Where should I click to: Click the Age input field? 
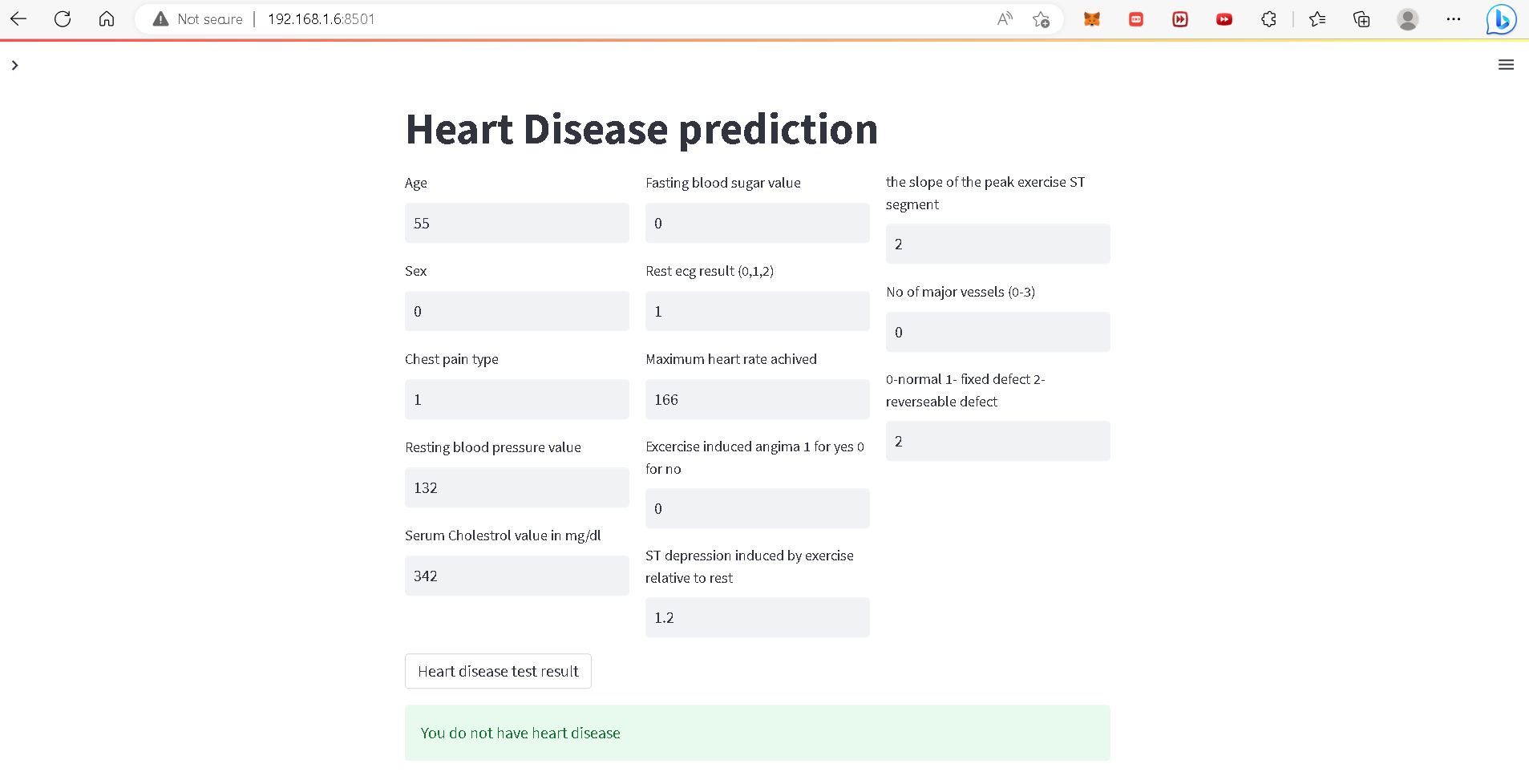(x=516, y=223)
